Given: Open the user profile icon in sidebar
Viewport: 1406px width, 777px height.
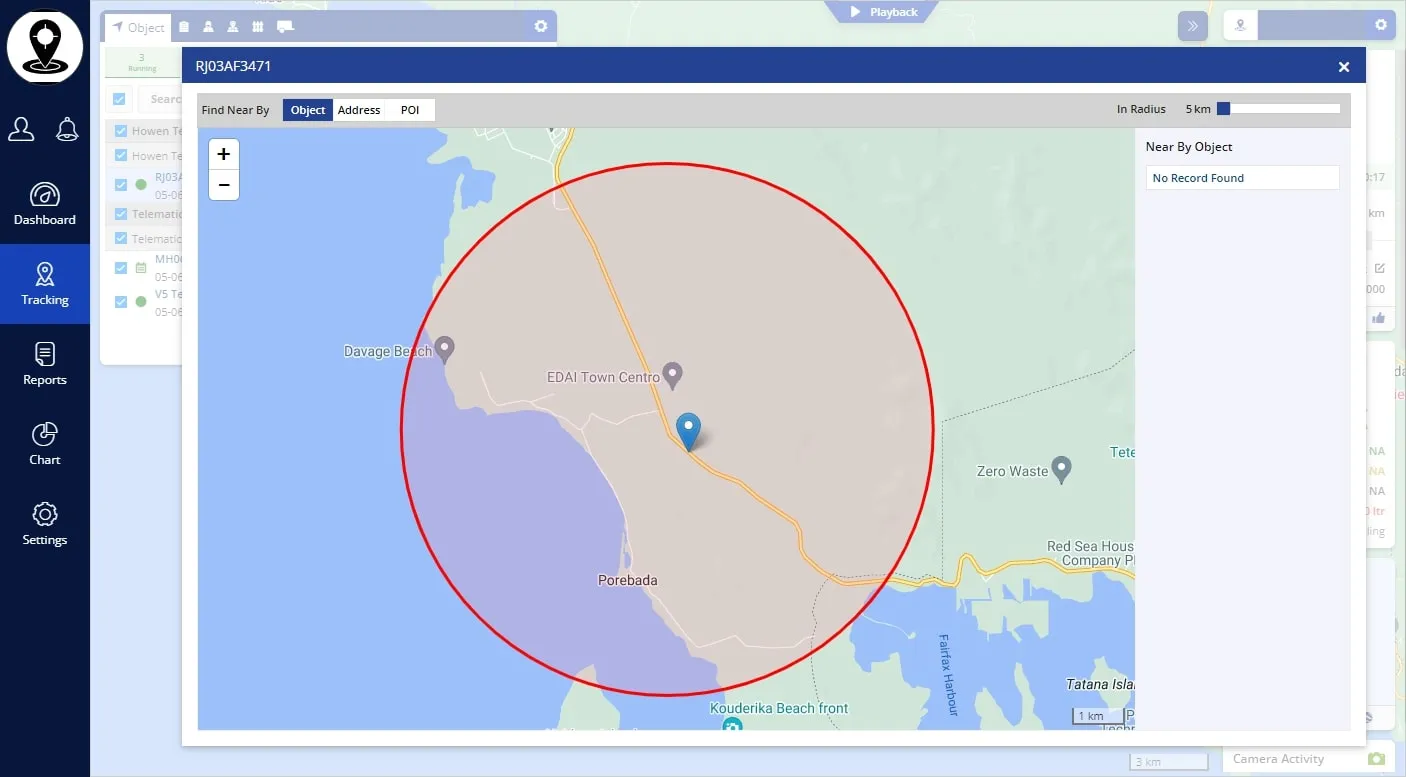Looking at the screenshot, I should [x=21, y=129].
